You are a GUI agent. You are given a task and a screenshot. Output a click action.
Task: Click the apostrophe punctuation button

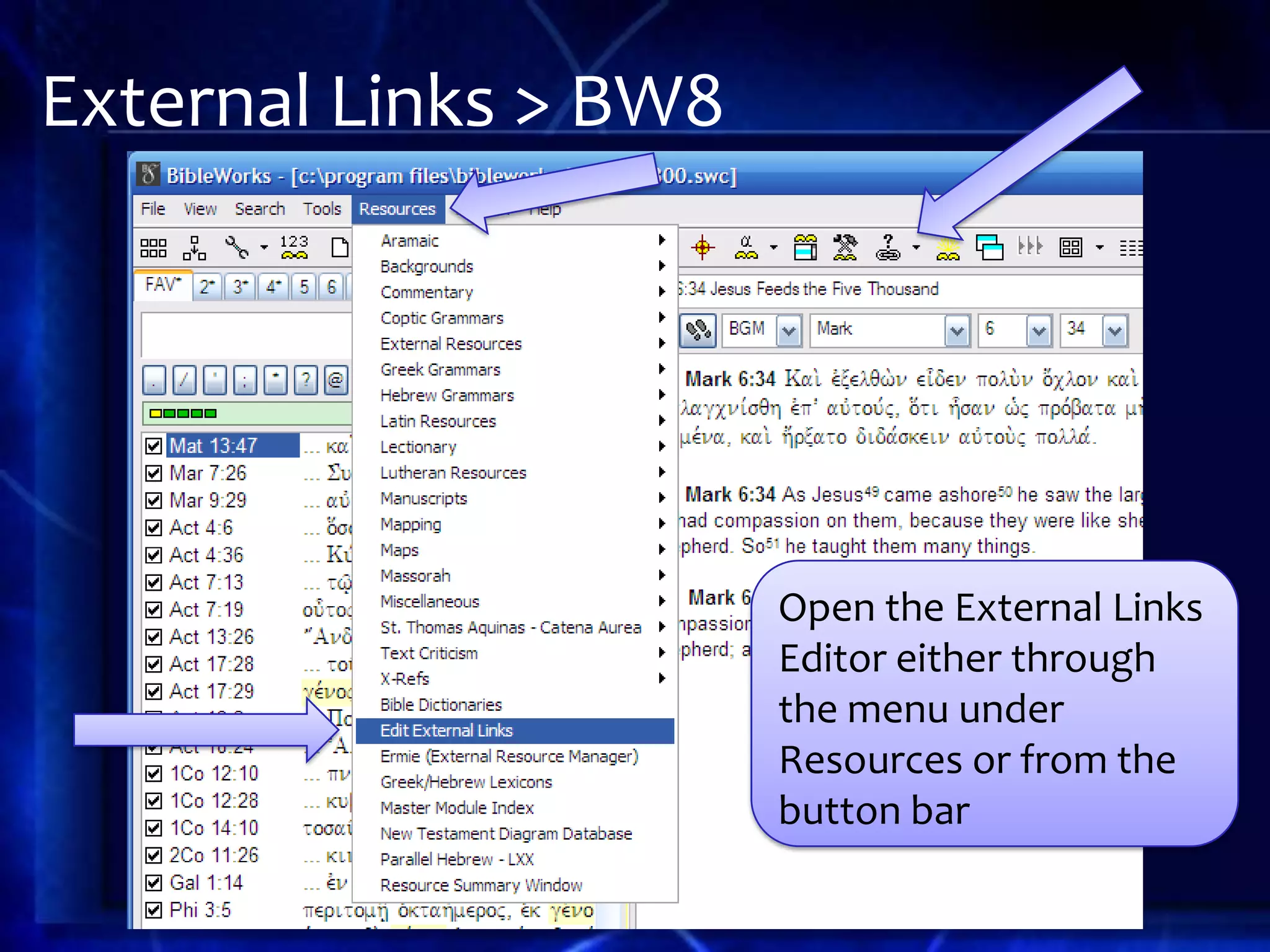[x=215, y=380]
